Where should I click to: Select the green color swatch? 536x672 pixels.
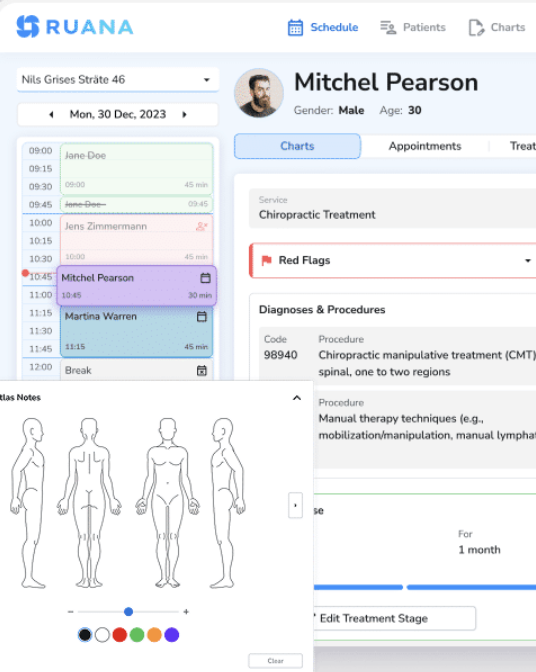pos(137,635)
